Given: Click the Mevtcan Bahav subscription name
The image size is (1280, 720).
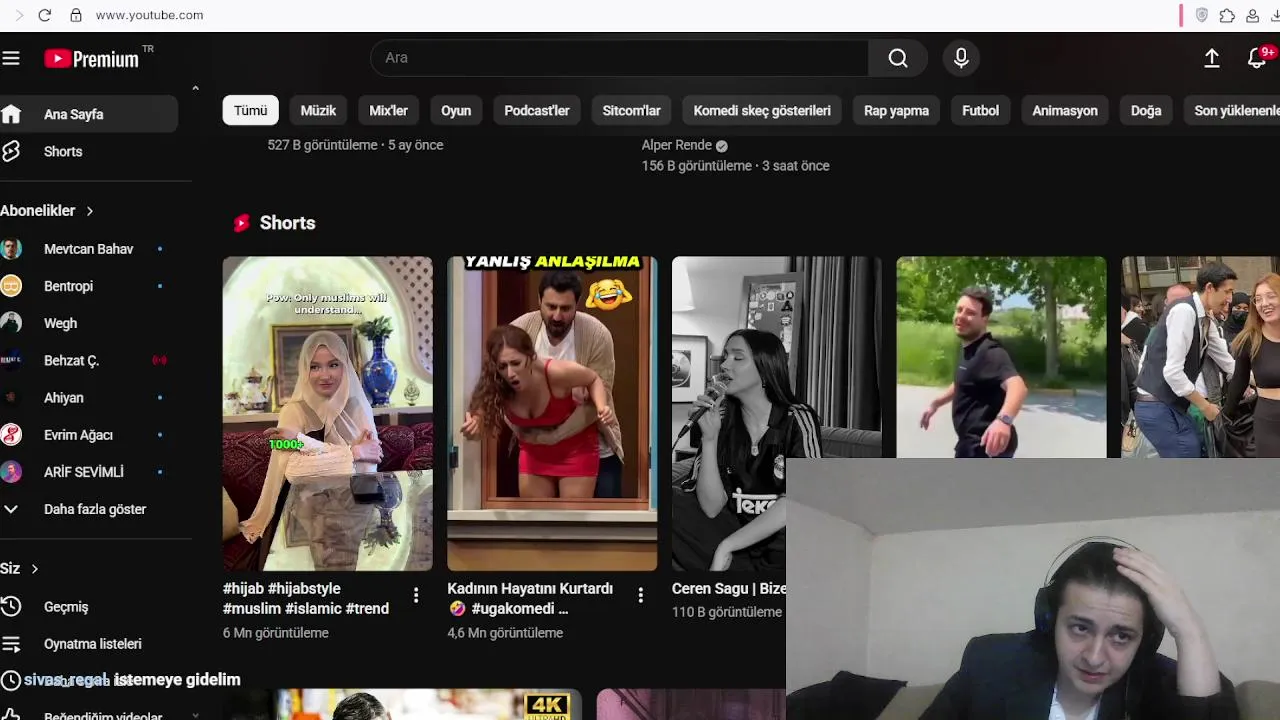Looking at the screenshot, I should tap(88, 249).
